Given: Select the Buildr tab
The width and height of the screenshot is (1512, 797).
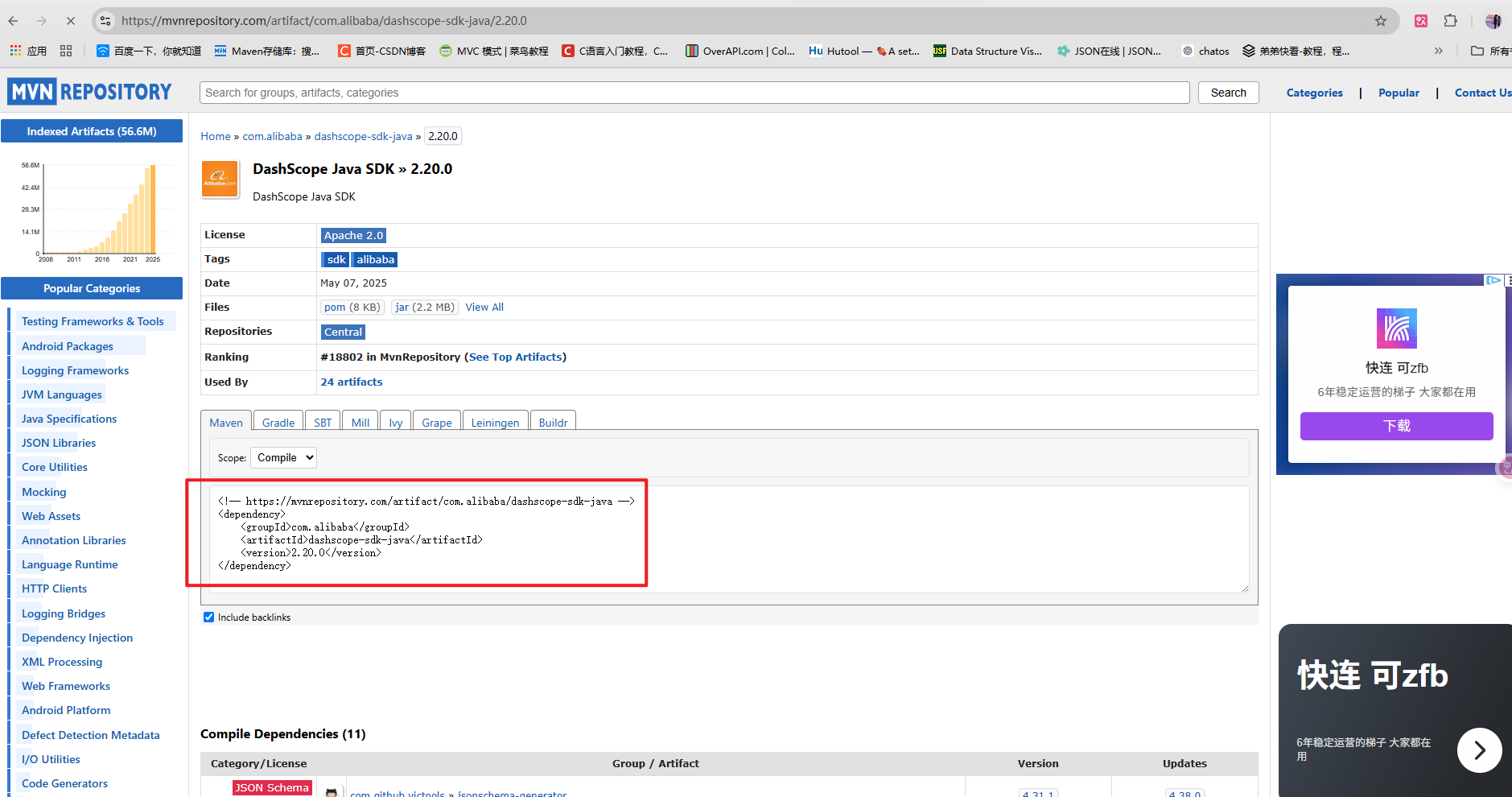Looking at the screenshot, I should click(x=553, y=422).
